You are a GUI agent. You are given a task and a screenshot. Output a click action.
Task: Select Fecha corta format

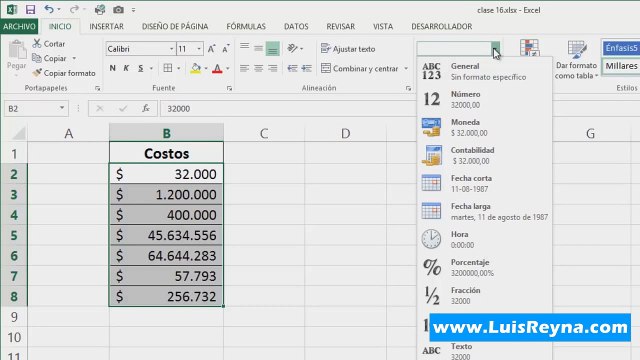(484, 184)
